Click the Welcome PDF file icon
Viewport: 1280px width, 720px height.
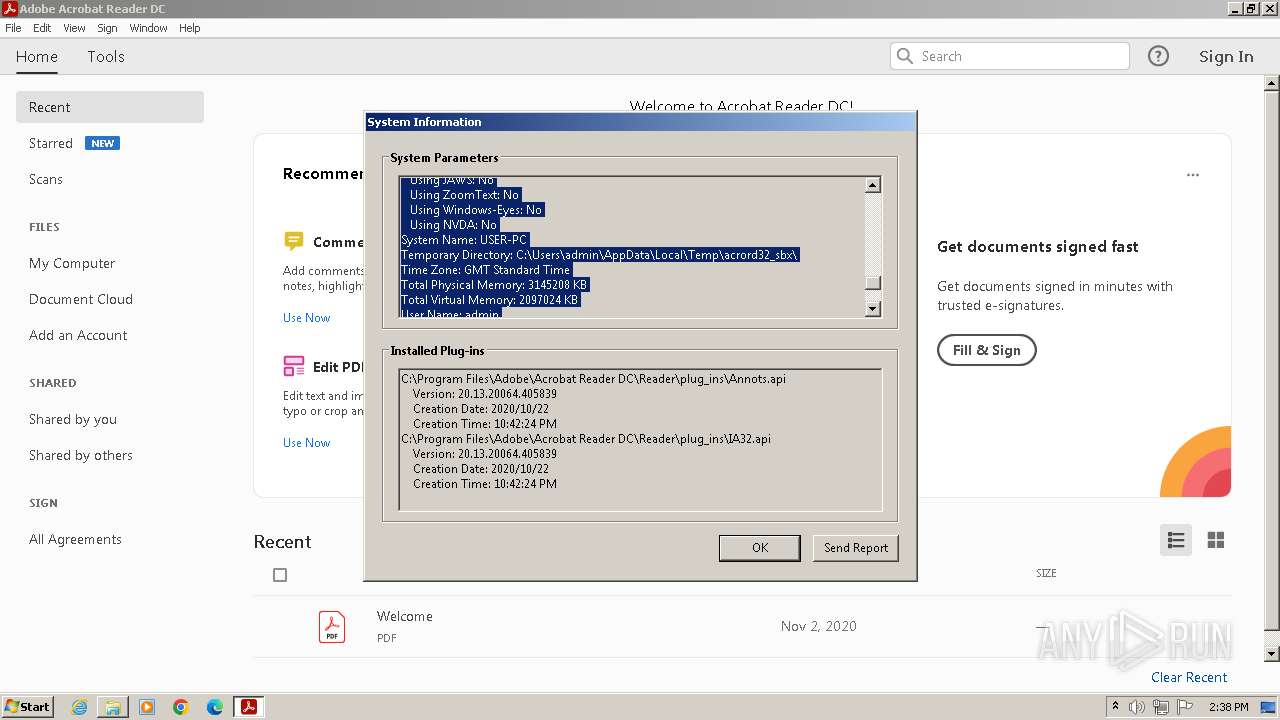click(x=332, y=627)
